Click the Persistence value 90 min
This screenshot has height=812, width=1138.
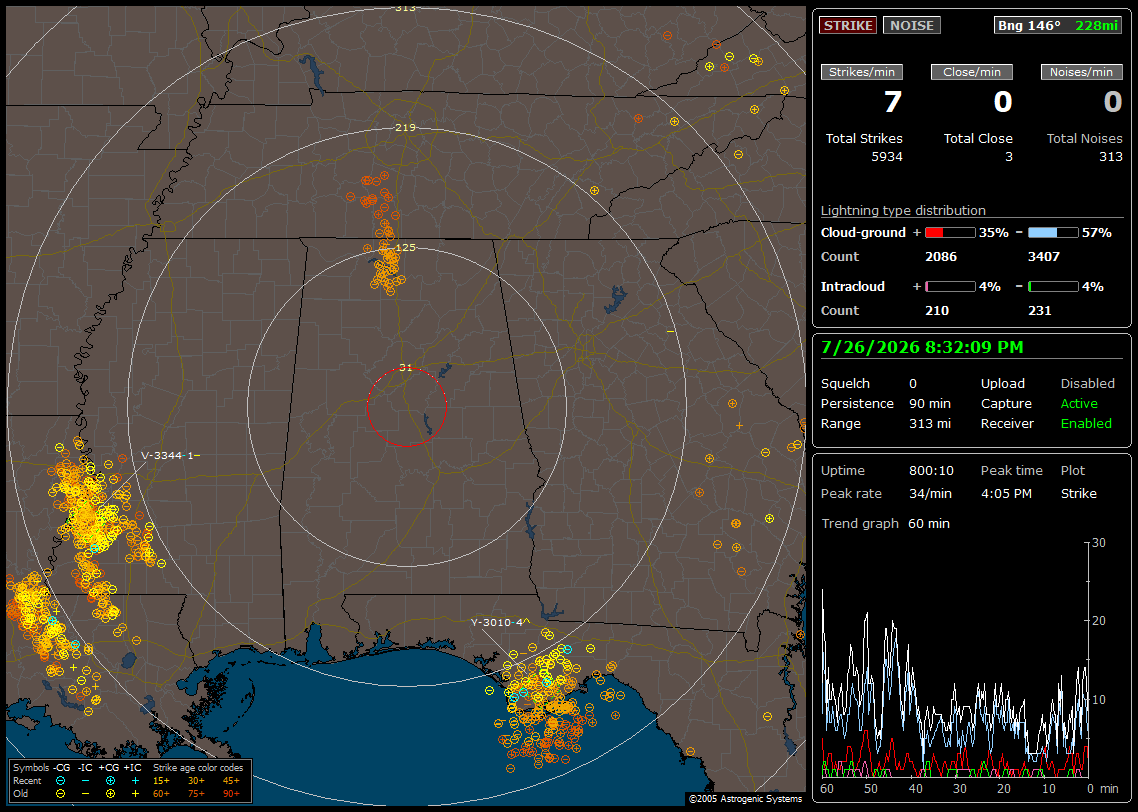pyautogui.click(x=930, y=403)
